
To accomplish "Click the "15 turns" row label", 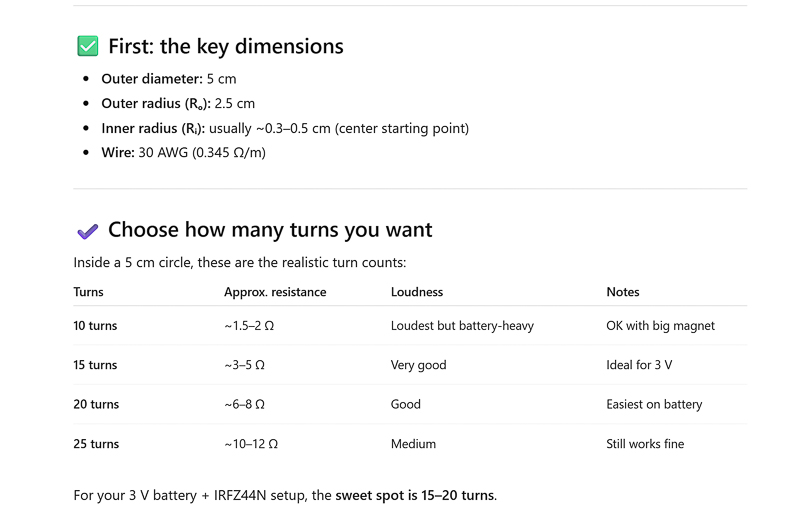I will pyautogui.click(x=95, y=365).
